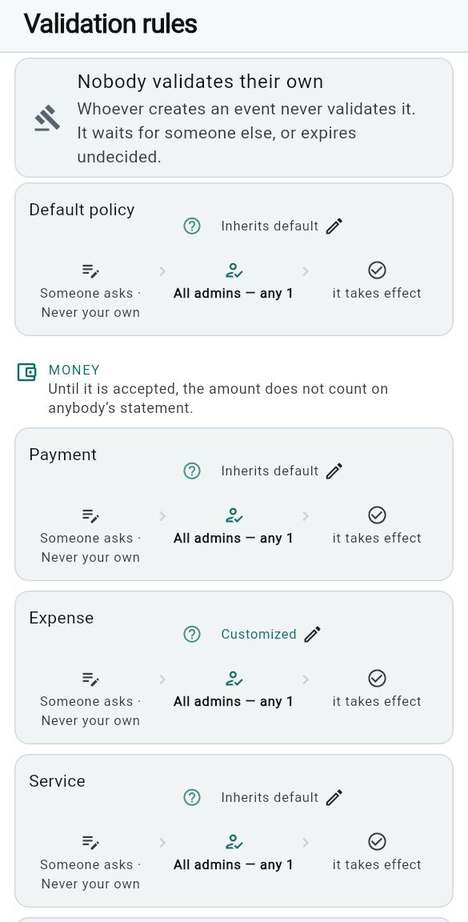Click the question mark beside Customized
This screenshot has width=468, height=922.
pos(192,634)
